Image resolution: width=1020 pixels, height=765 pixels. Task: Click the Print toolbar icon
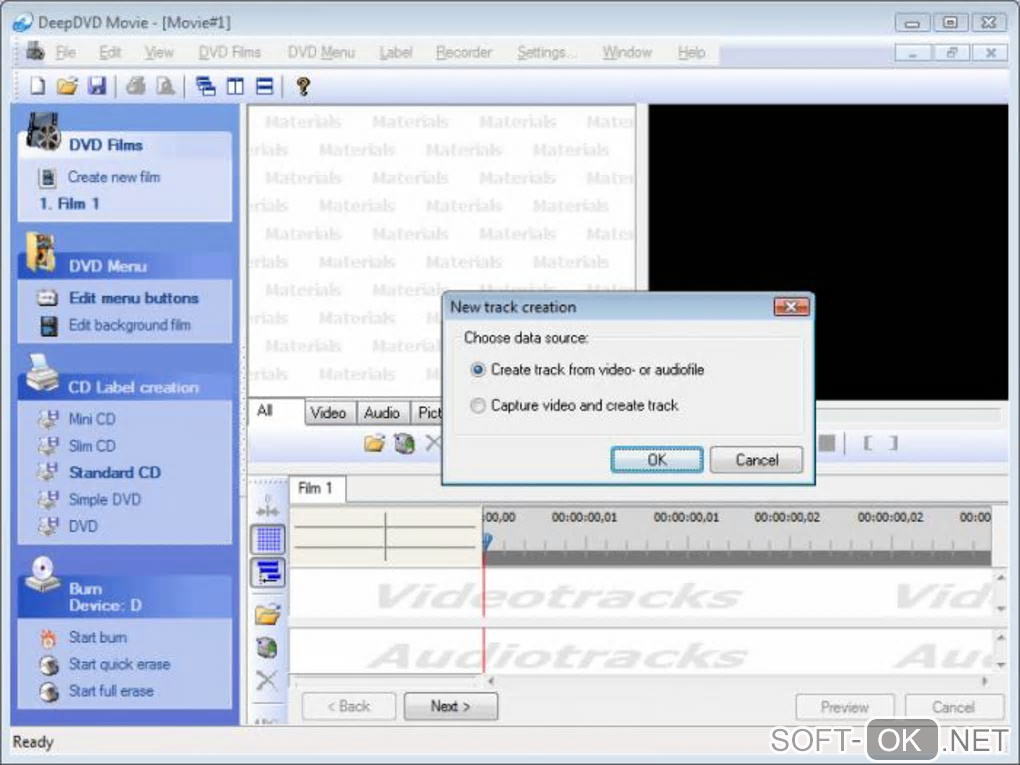(135, 86)
